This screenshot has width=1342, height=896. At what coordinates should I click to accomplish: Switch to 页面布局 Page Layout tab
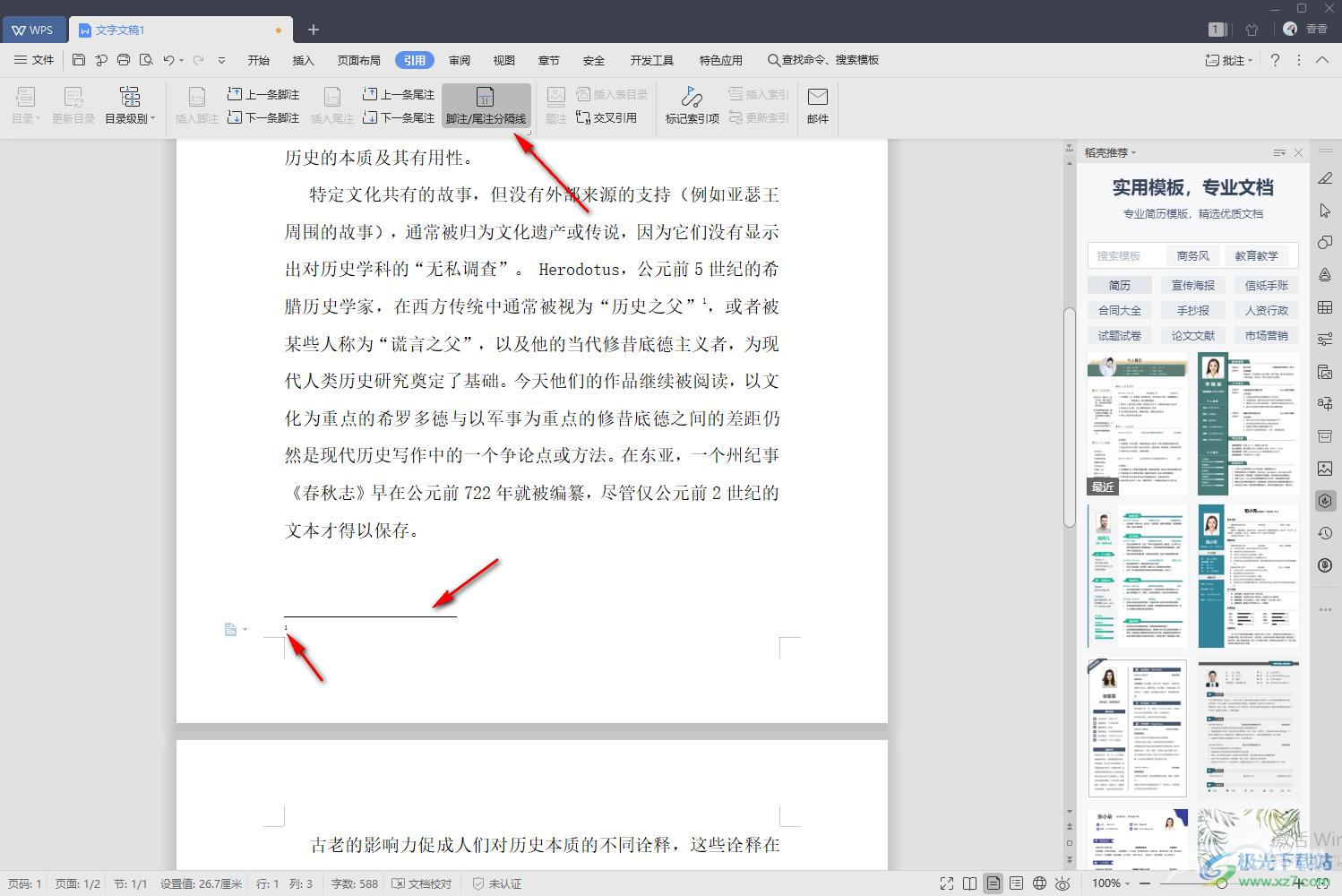[x=359, y=60]
